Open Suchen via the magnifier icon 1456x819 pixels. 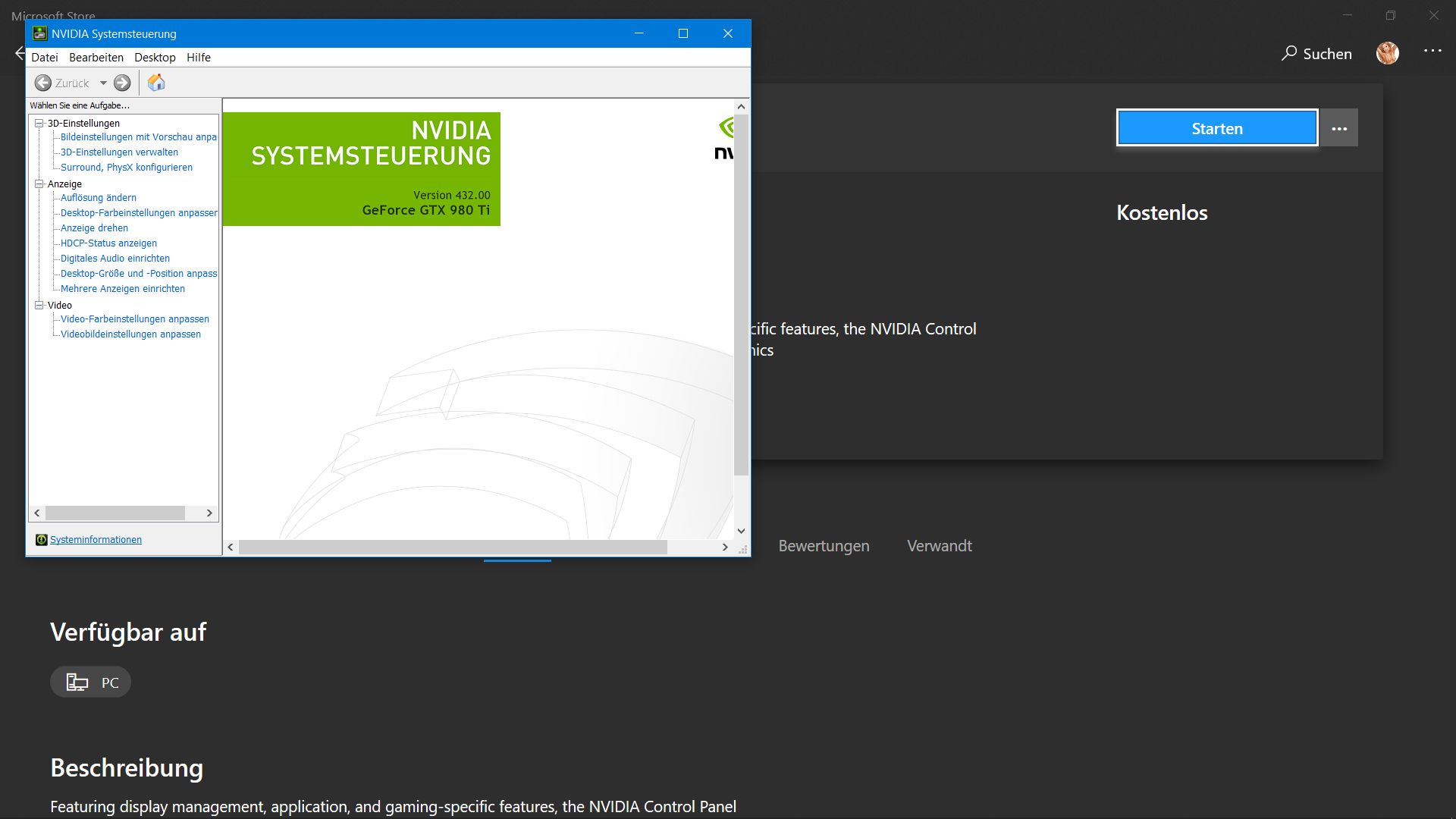[x=1289, y=53]
